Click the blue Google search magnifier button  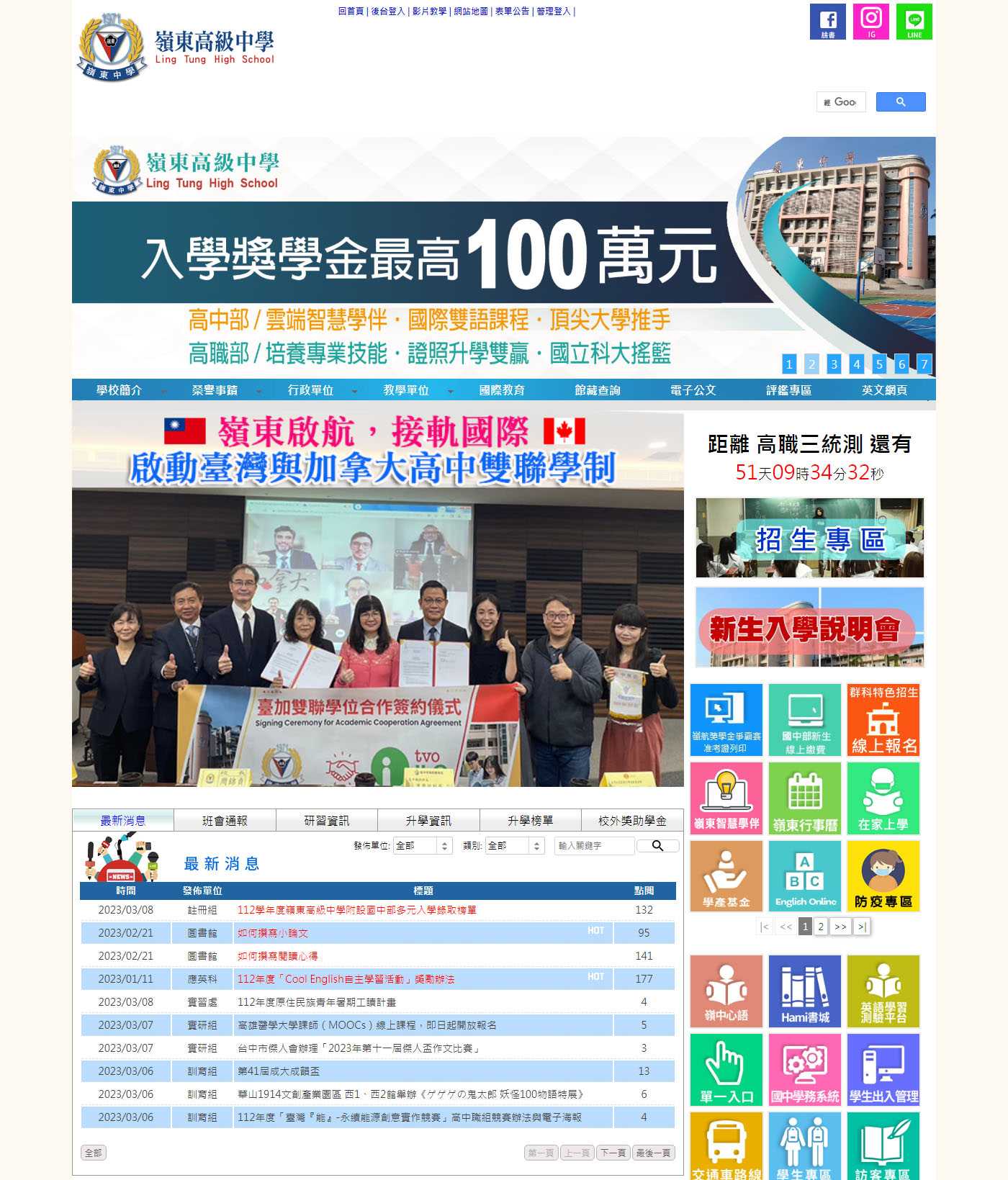point(900,102)
